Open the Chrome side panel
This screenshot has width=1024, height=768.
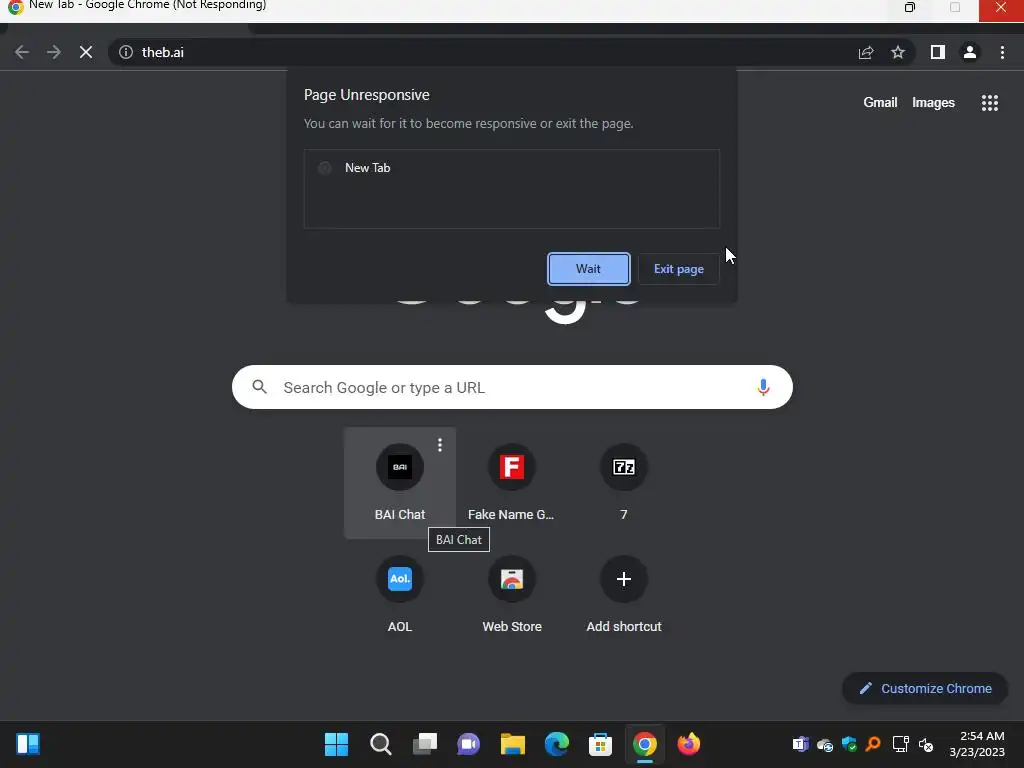tap(938, 52)
